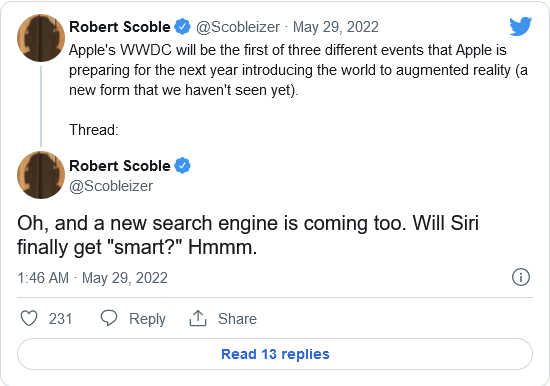Click Read 13 replies button
550x386 pixels.
click(x=275, y=354)
